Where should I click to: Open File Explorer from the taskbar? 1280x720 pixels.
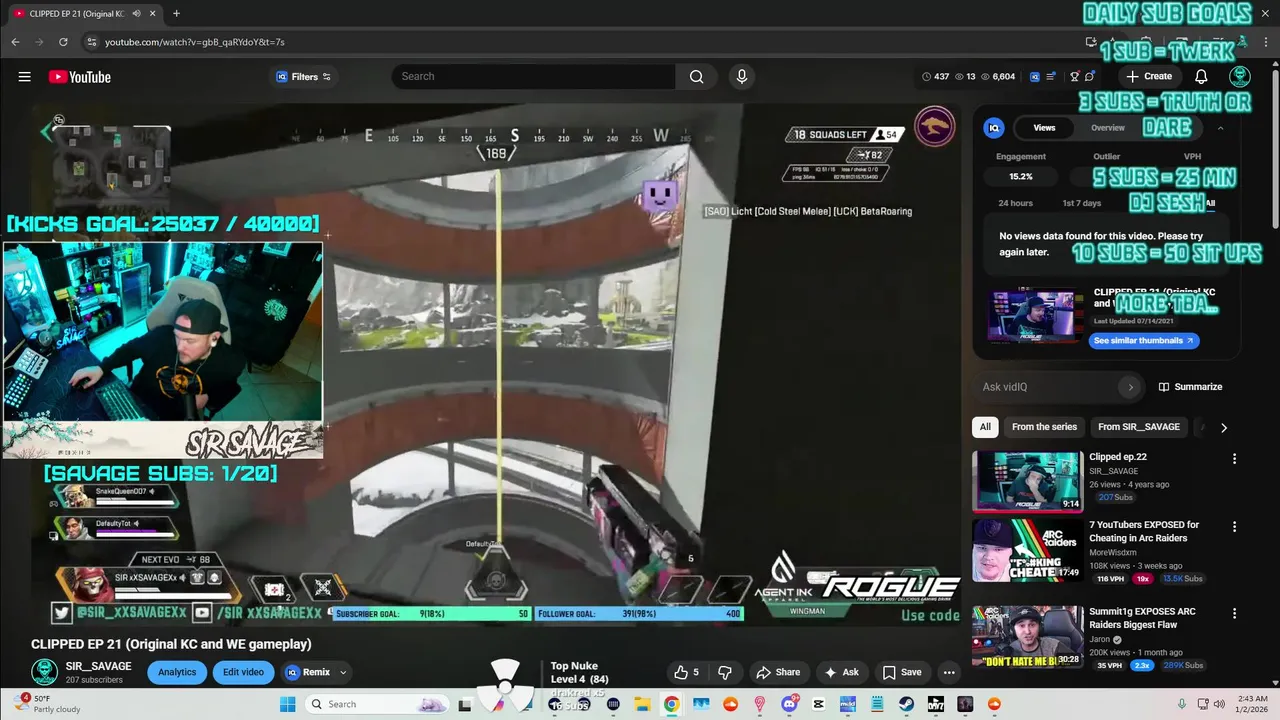(x=642, y=704)
